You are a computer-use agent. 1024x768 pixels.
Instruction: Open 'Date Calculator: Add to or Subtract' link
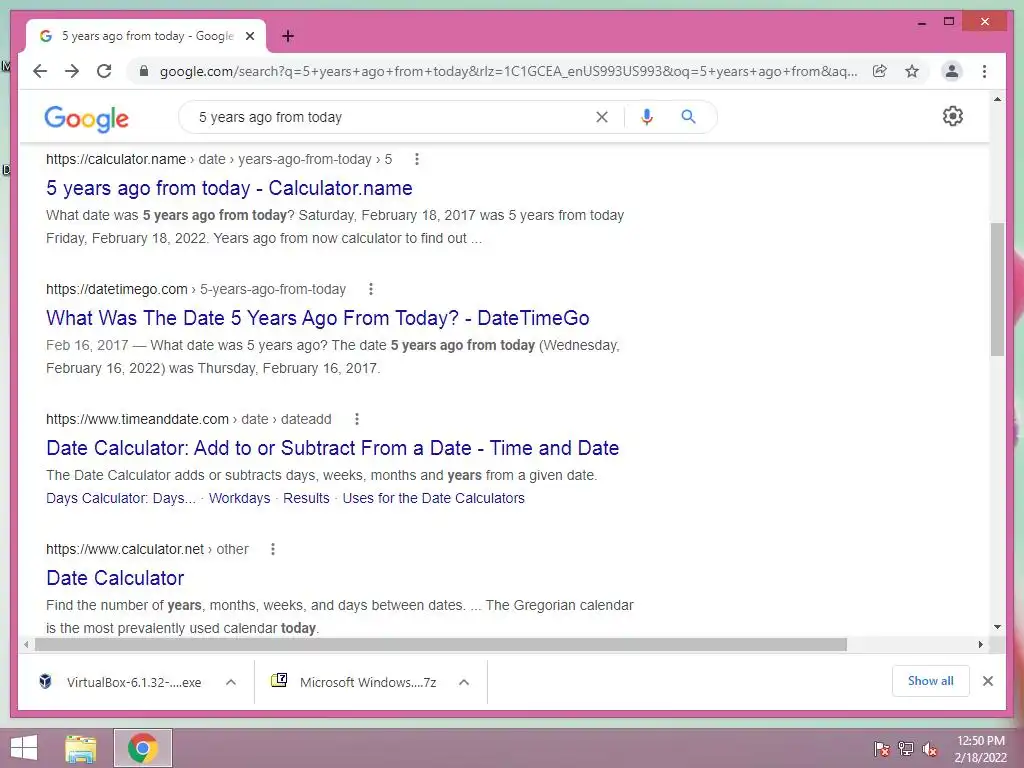click(332, 448)
